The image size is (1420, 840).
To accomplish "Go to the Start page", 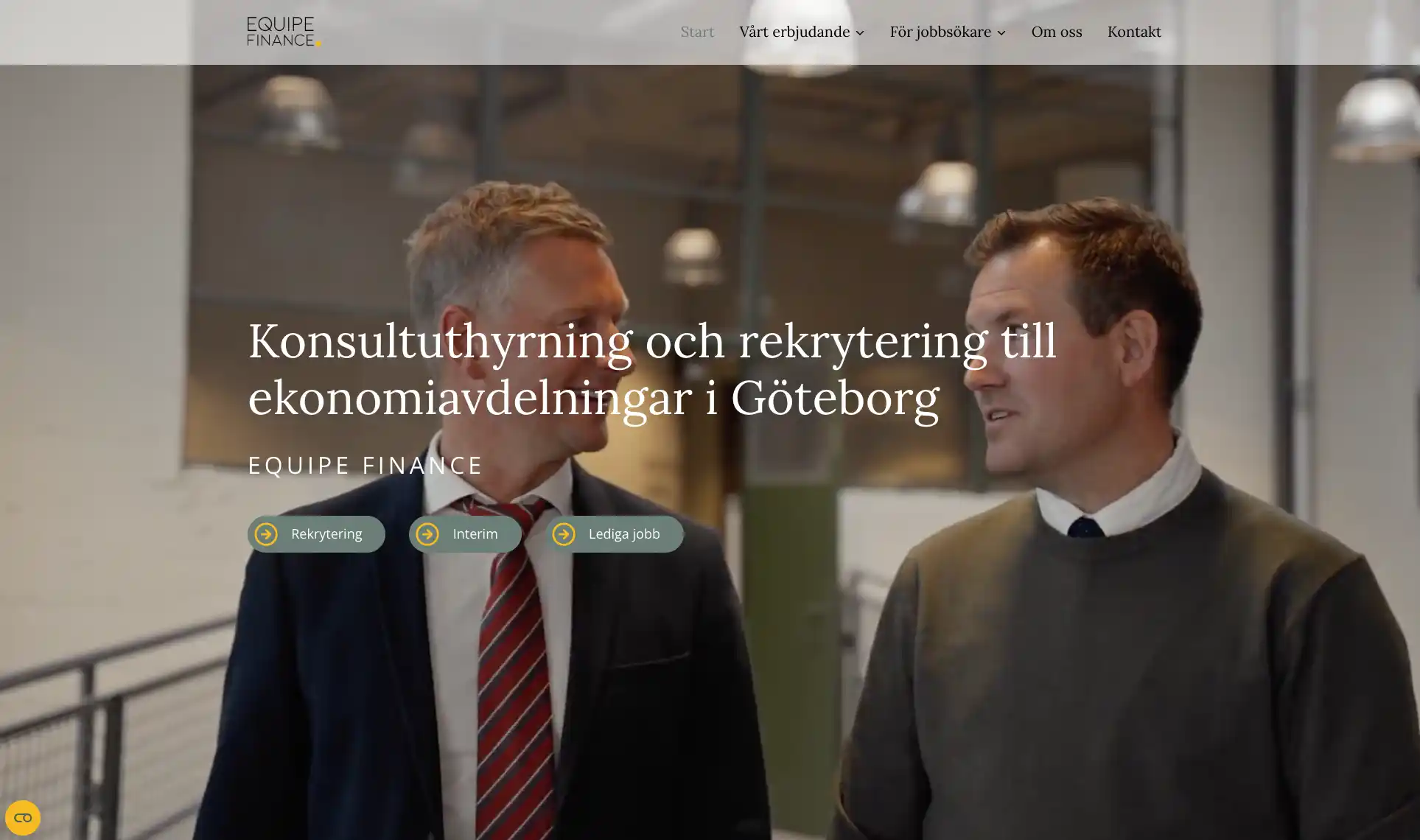I will pos(697,32).
